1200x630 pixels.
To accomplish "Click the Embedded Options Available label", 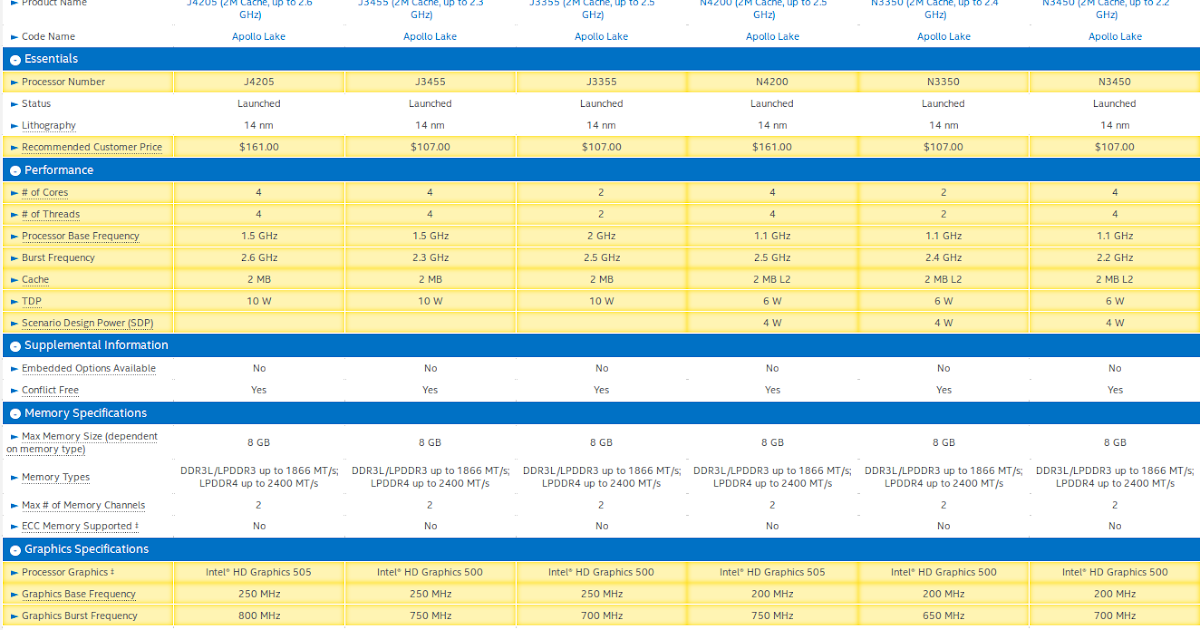I will [89, 369].
